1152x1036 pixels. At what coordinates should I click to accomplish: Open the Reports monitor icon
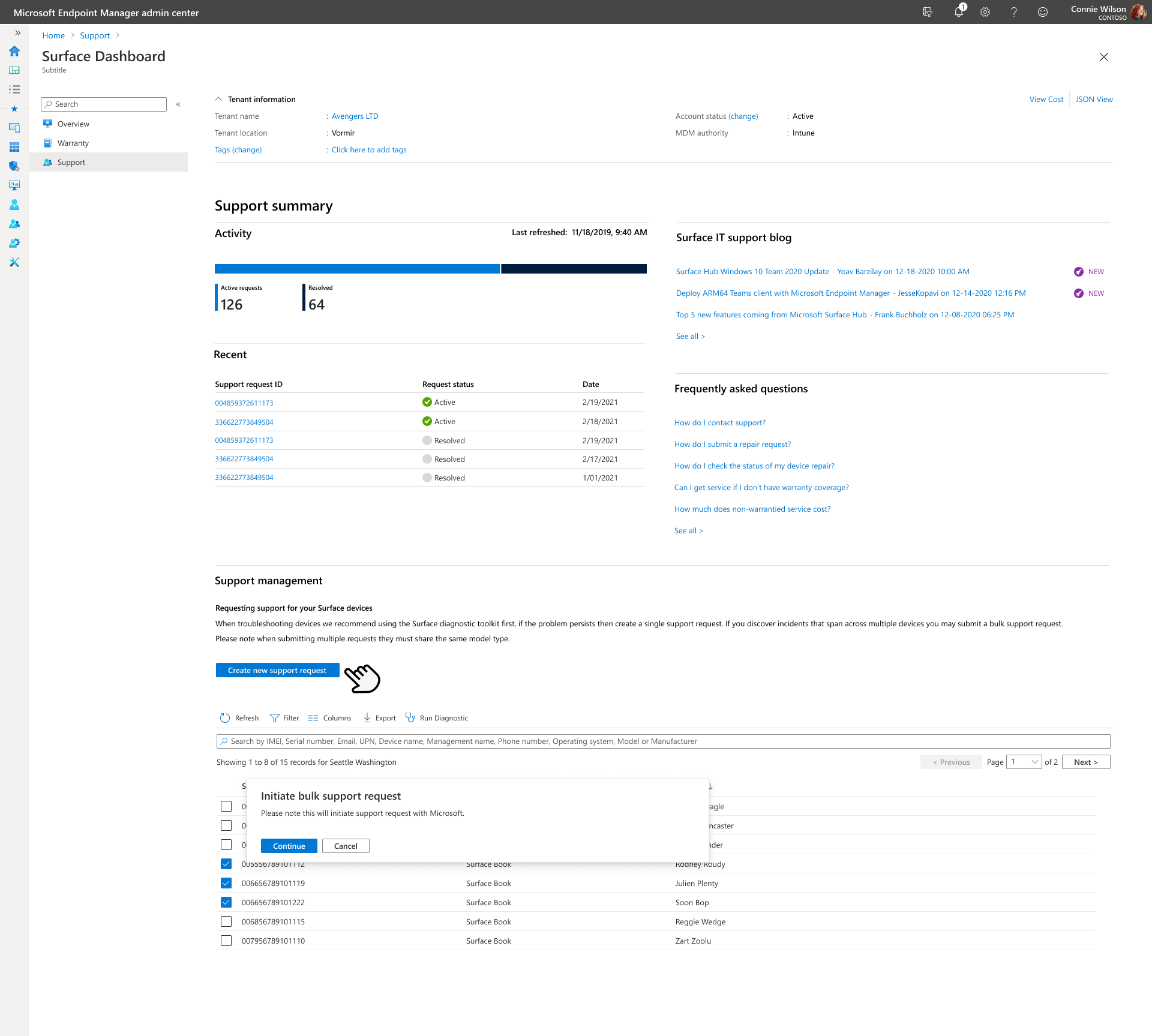[14, 185]
